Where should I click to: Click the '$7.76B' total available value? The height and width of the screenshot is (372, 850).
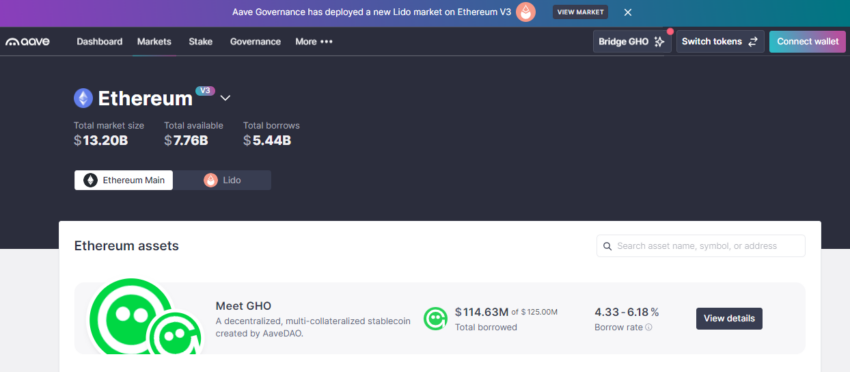pos(186,140)
